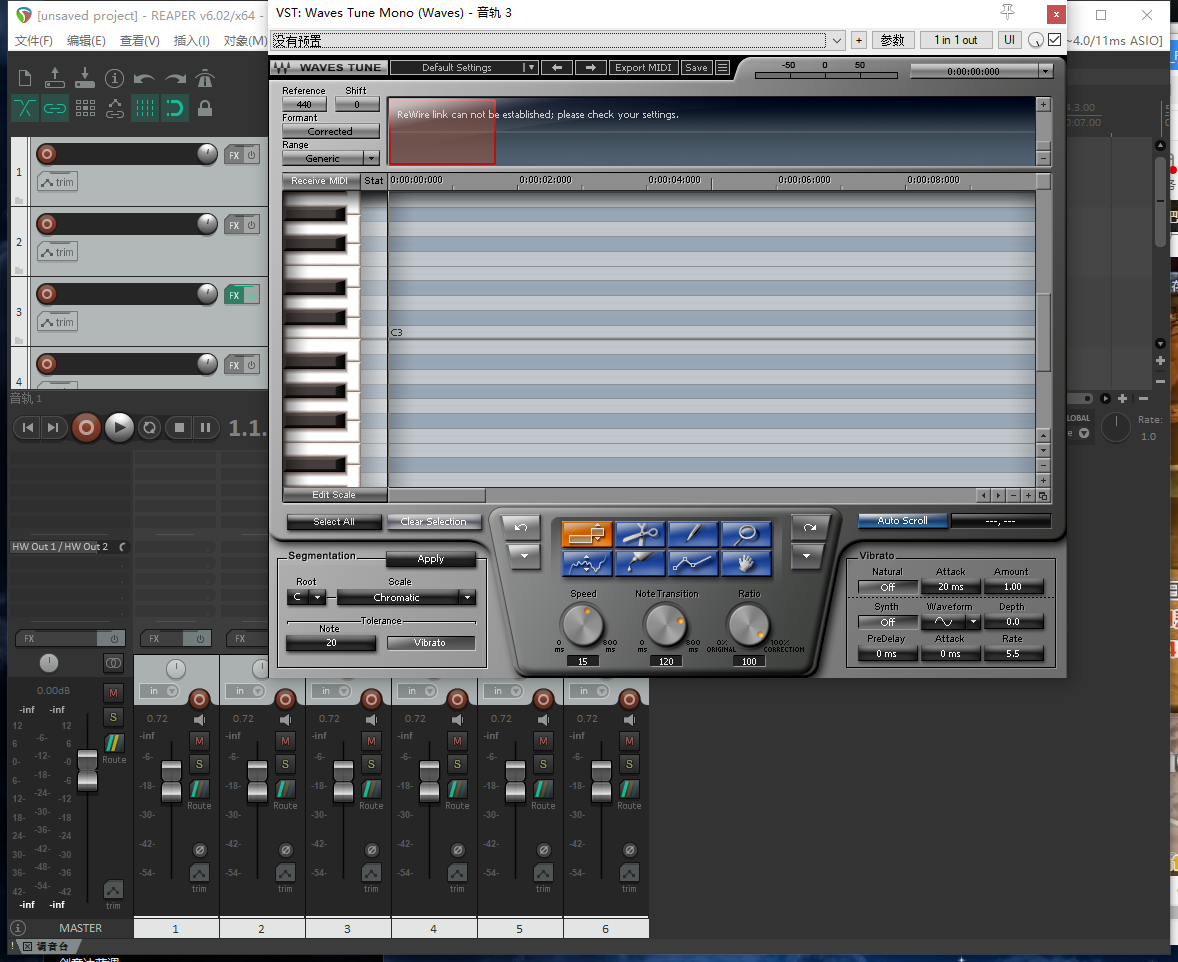Click the Clear Selection button
Image resolution: width=1178 pixels, height=962 pixels.
[433, 522]
